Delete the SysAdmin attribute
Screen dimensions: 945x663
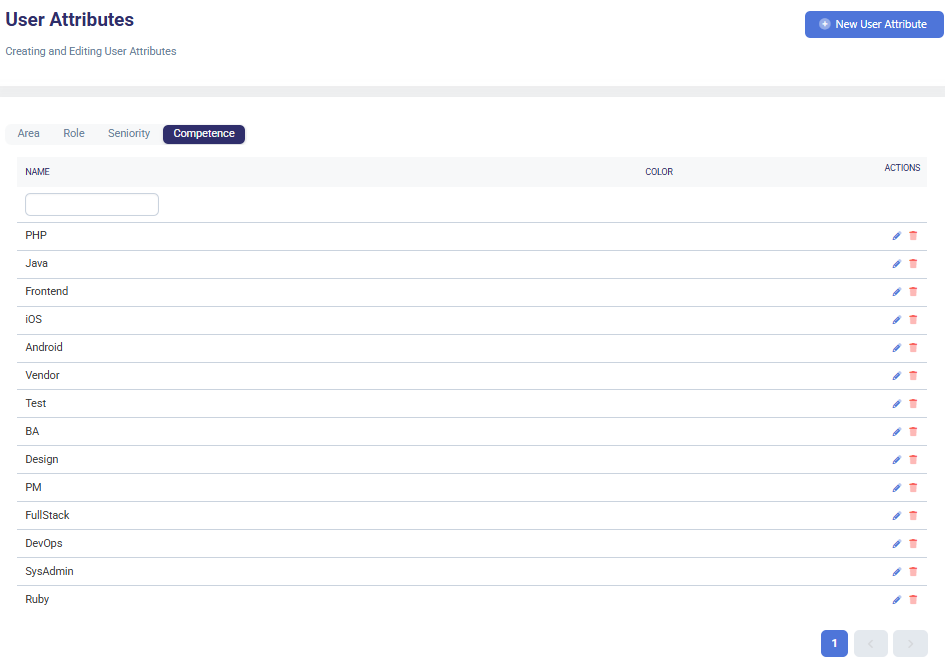[913, 572]
